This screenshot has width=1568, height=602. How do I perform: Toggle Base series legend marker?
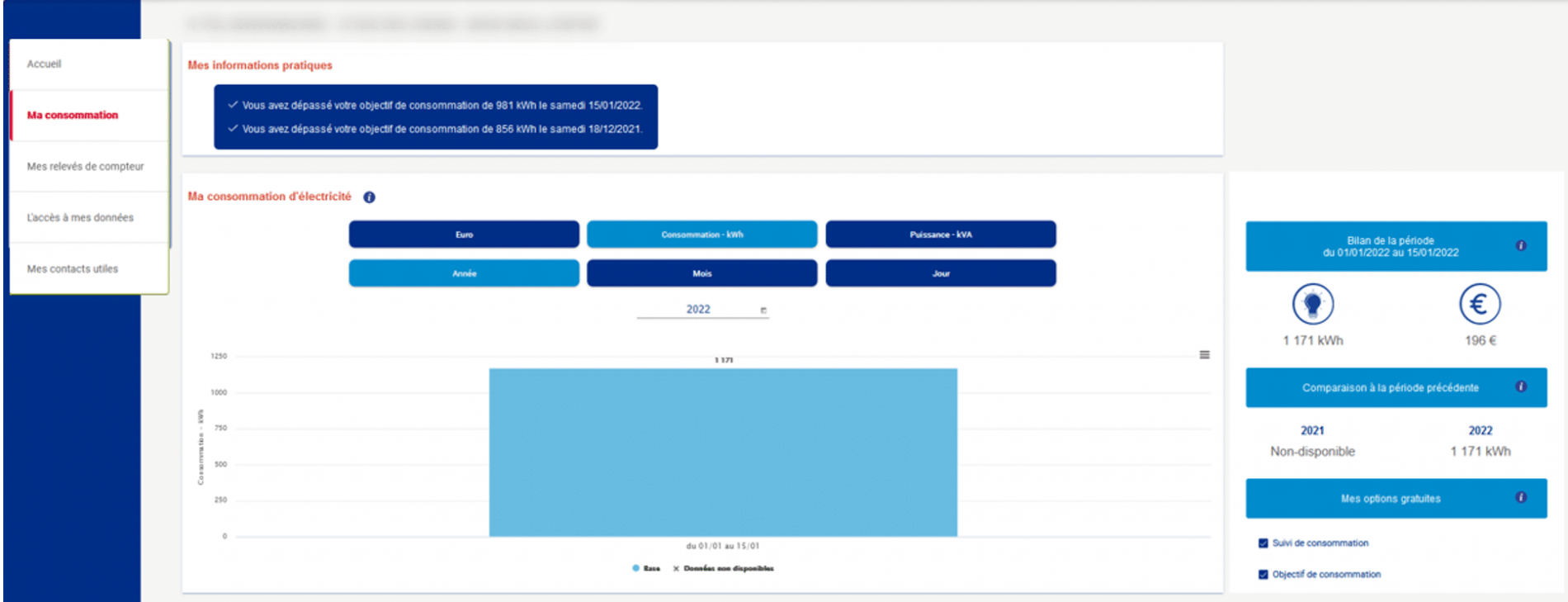636,568
